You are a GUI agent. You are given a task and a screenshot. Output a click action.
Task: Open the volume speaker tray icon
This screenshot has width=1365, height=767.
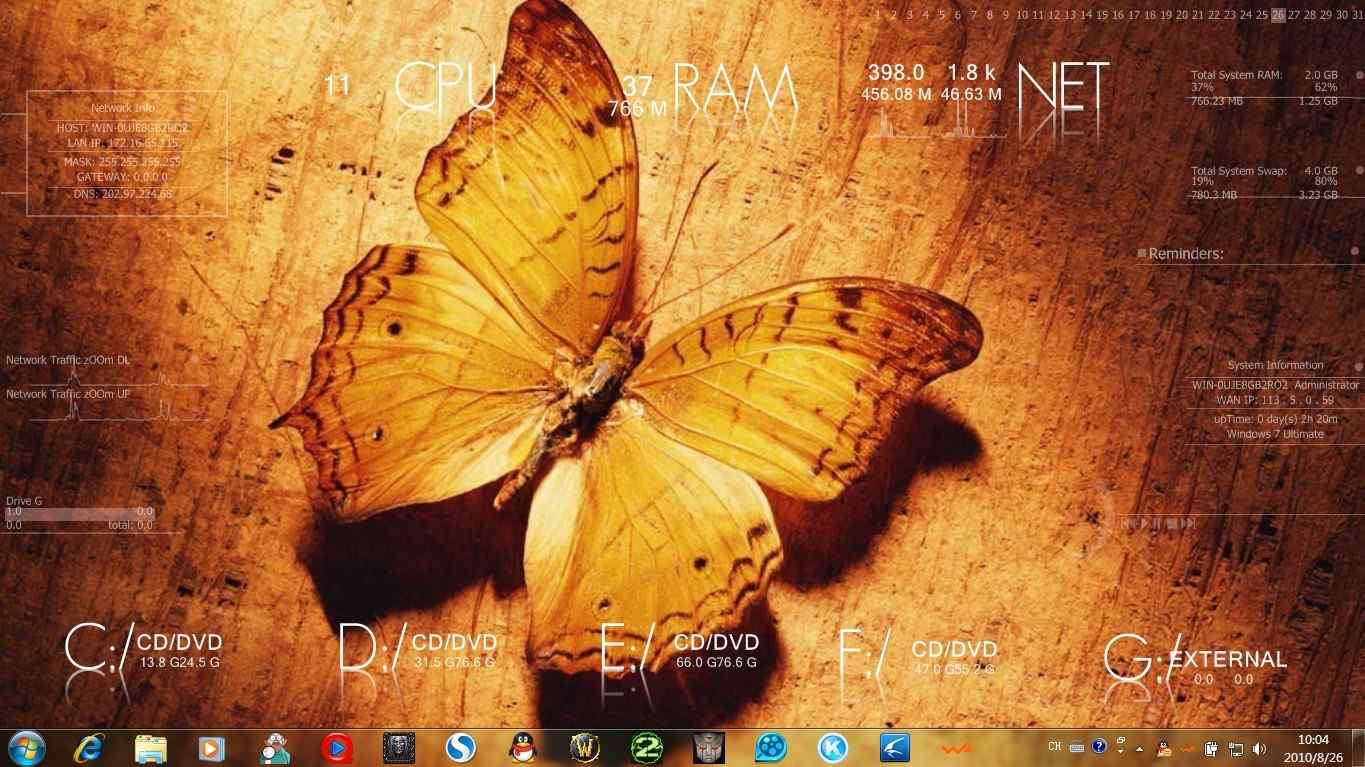point(1259,748)
